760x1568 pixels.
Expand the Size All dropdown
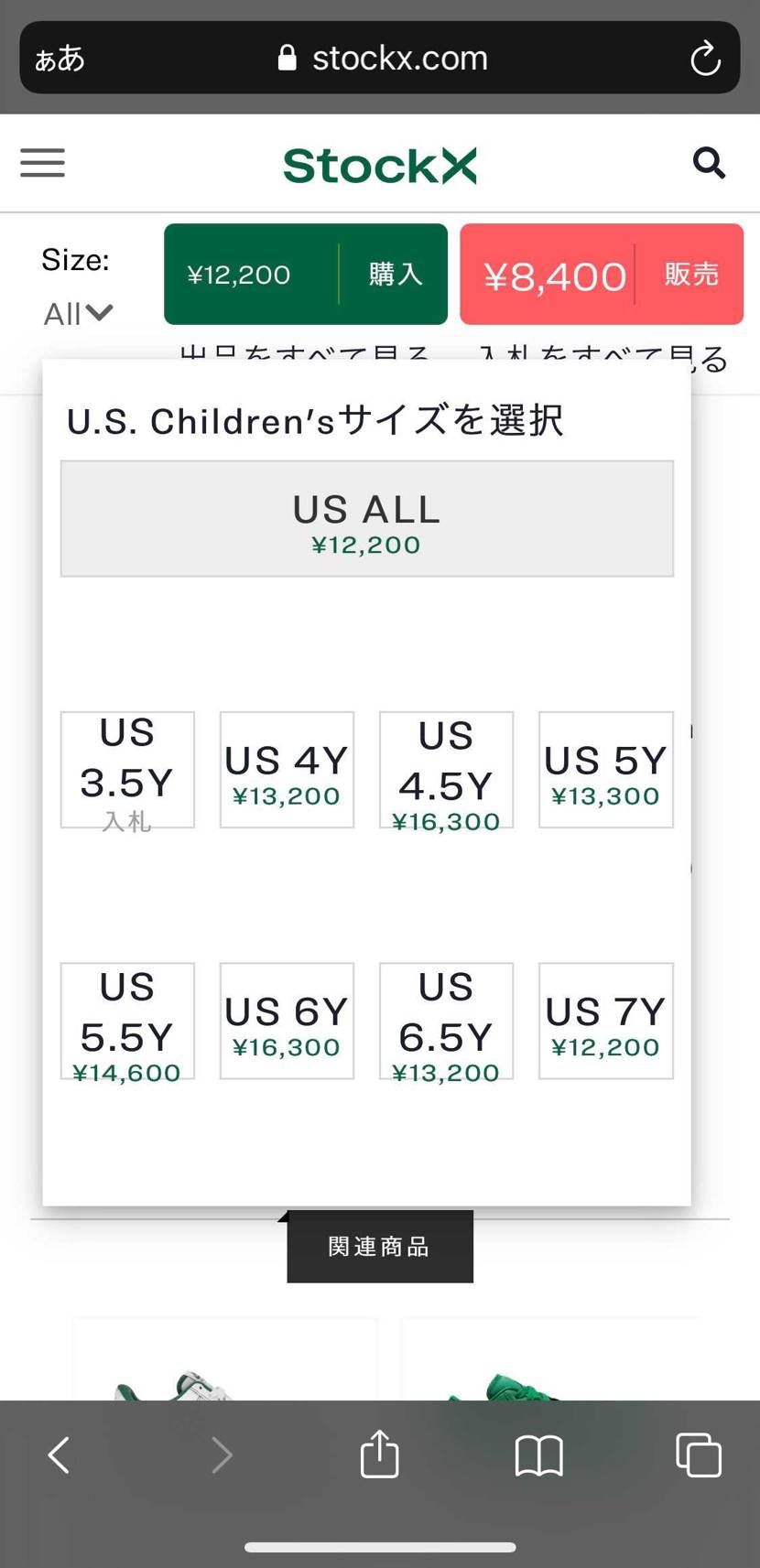click(x=78, y=314)
